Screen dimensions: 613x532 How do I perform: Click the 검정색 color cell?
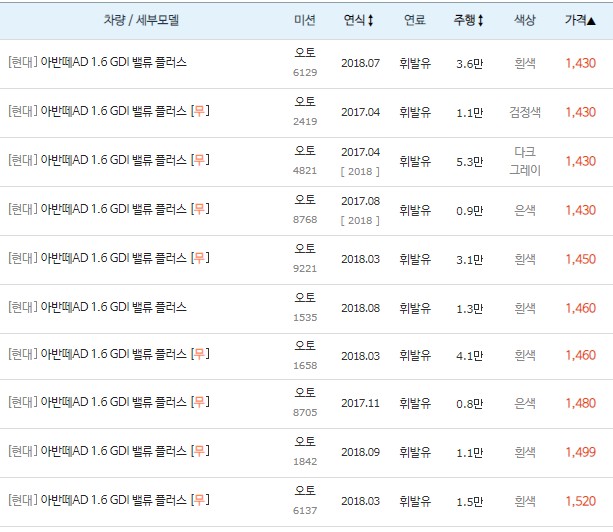click(525, 112)
